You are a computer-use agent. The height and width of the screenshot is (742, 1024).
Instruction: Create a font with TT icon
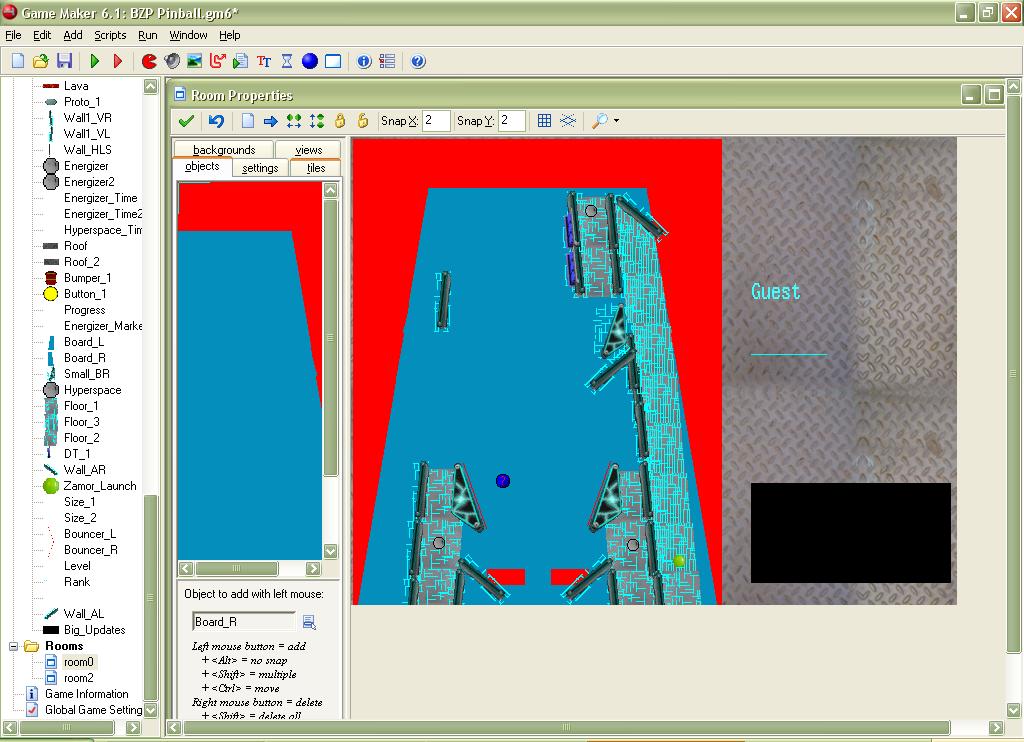click(x=264, y=61)
